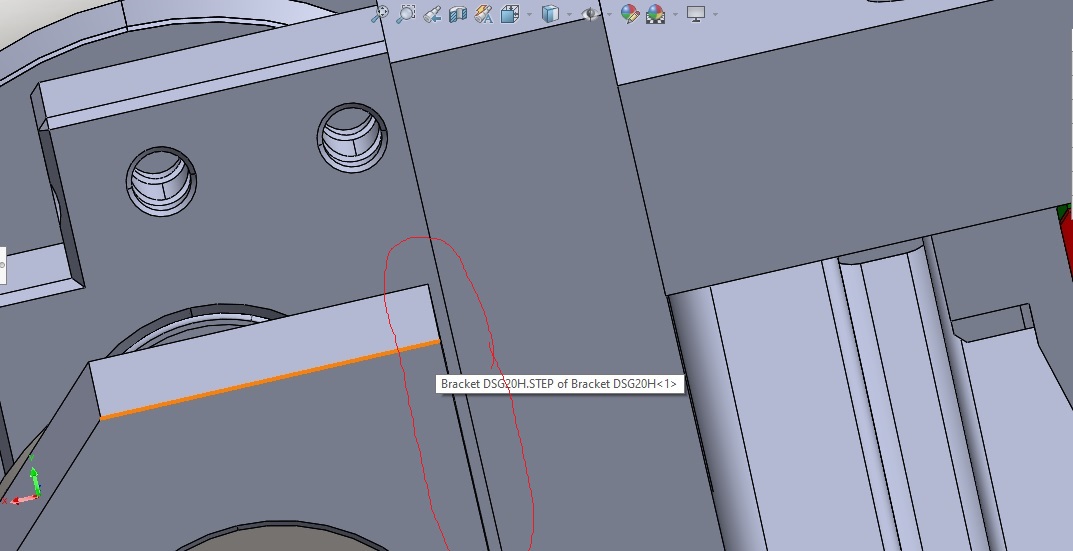Open Edit Appearance color ball icon
1073x551 pixels.
click(629, 14)
